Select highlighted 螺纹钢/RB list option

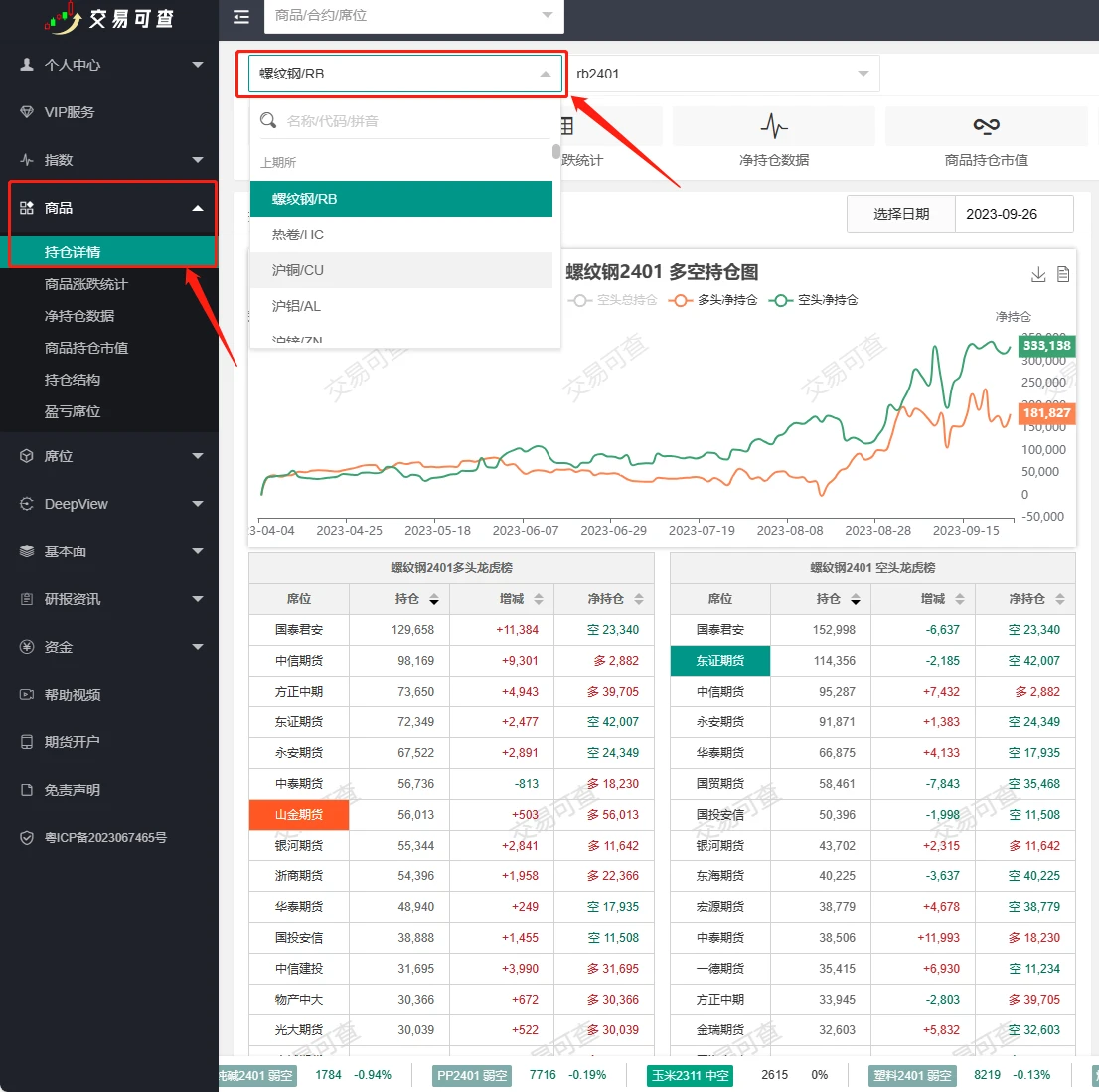point(400,199)
